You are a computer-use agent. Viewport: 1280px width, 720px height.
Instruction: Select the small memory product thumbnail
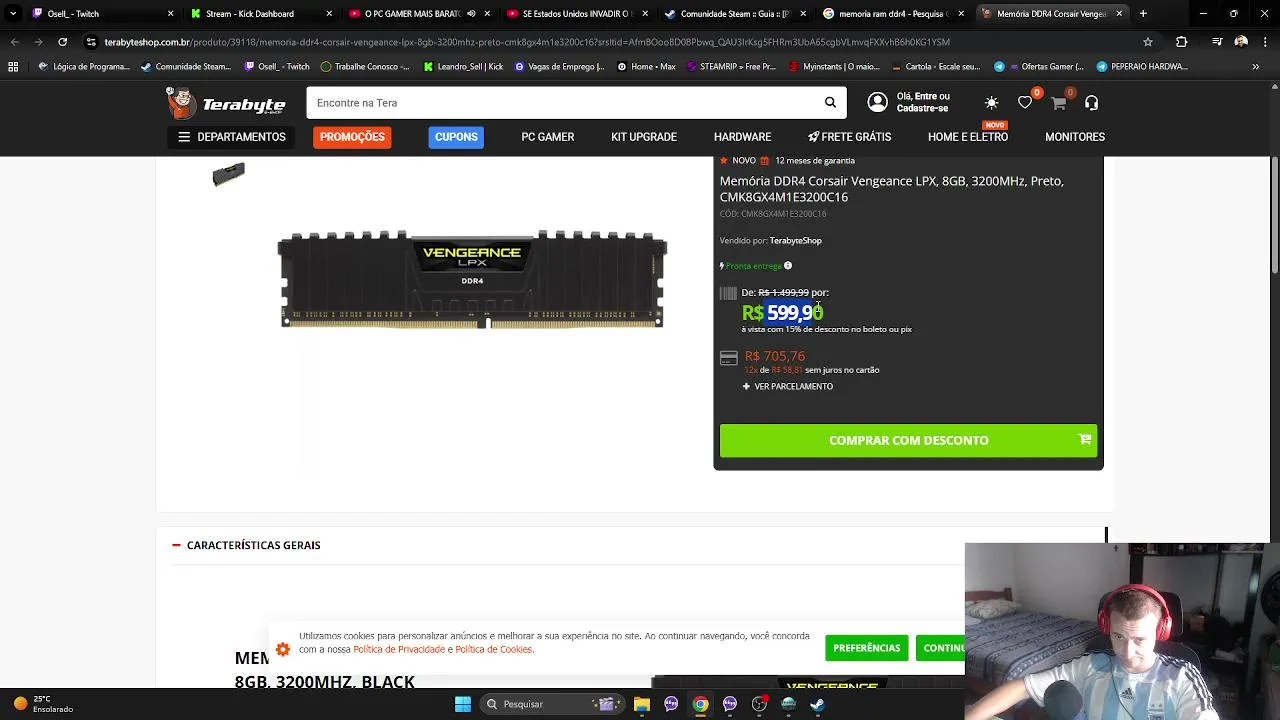228,175
